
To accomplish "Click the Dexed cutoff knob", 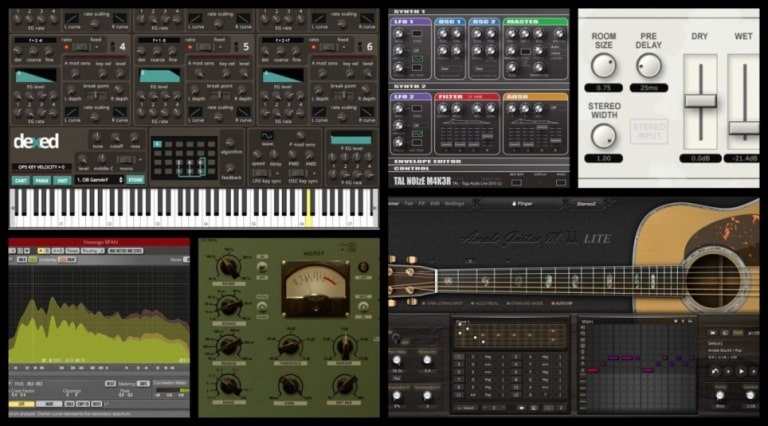I will pyautogui.click(x=116, y=137).
